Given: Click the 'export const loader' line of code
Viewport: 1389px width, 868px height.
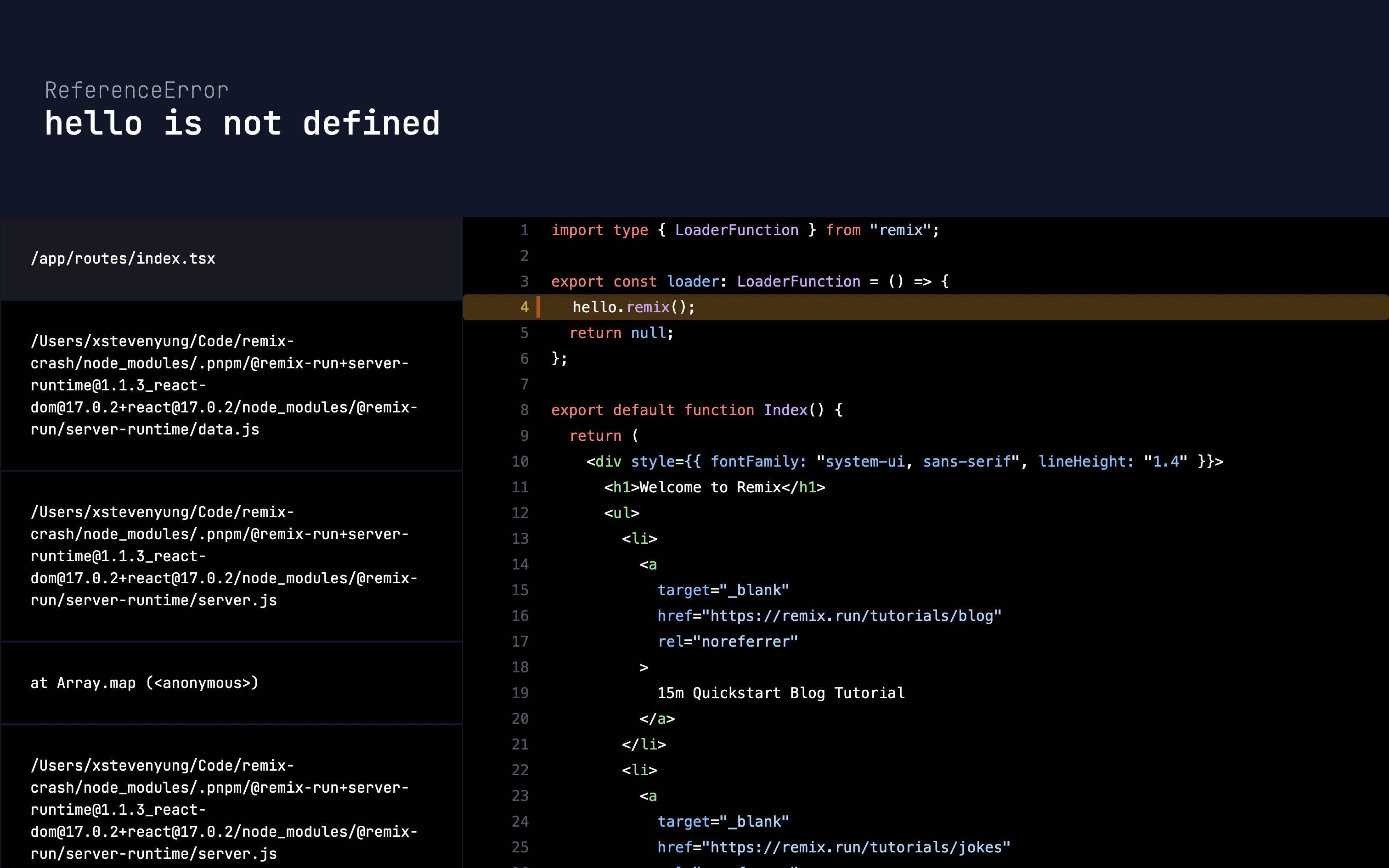Looking at the screenshot, I should tap(749, 281).
